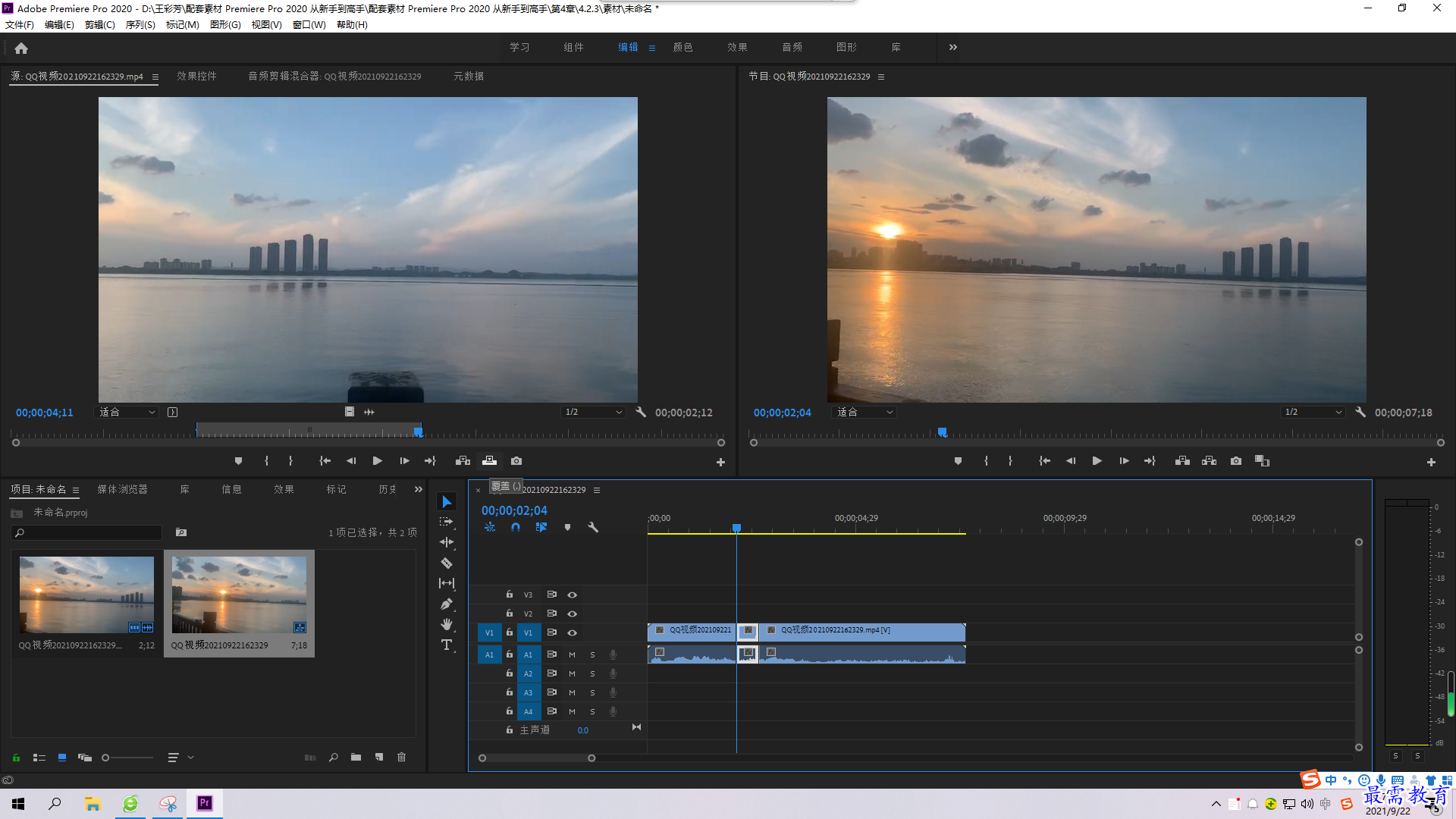
Task: Click New Item button in Project panel
Action: tap(379, 757)
